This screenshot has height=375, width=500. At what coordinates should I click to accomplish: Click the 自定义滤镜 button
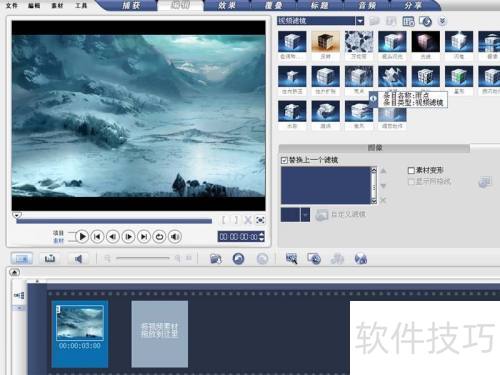[x=341, y=215]
